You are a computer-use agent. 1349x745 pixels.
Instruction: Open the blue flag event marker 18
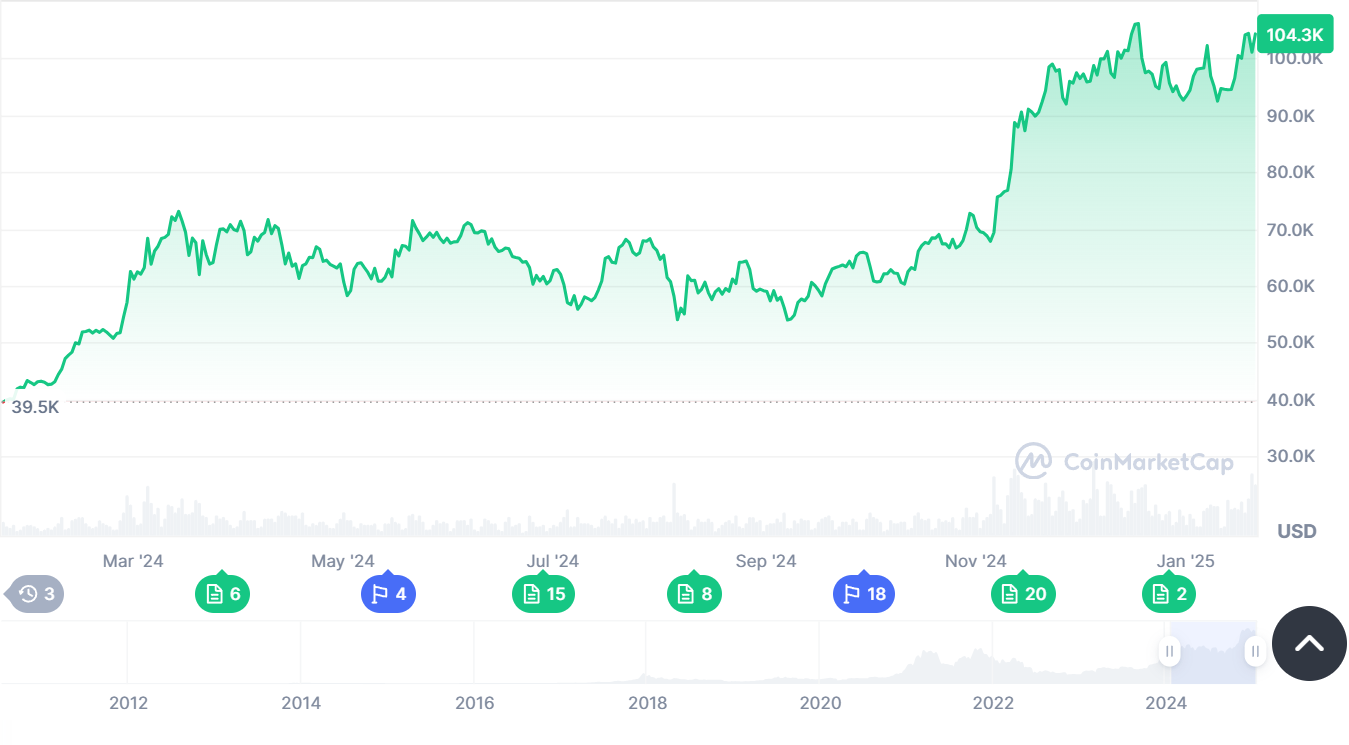tap(864, 594)
